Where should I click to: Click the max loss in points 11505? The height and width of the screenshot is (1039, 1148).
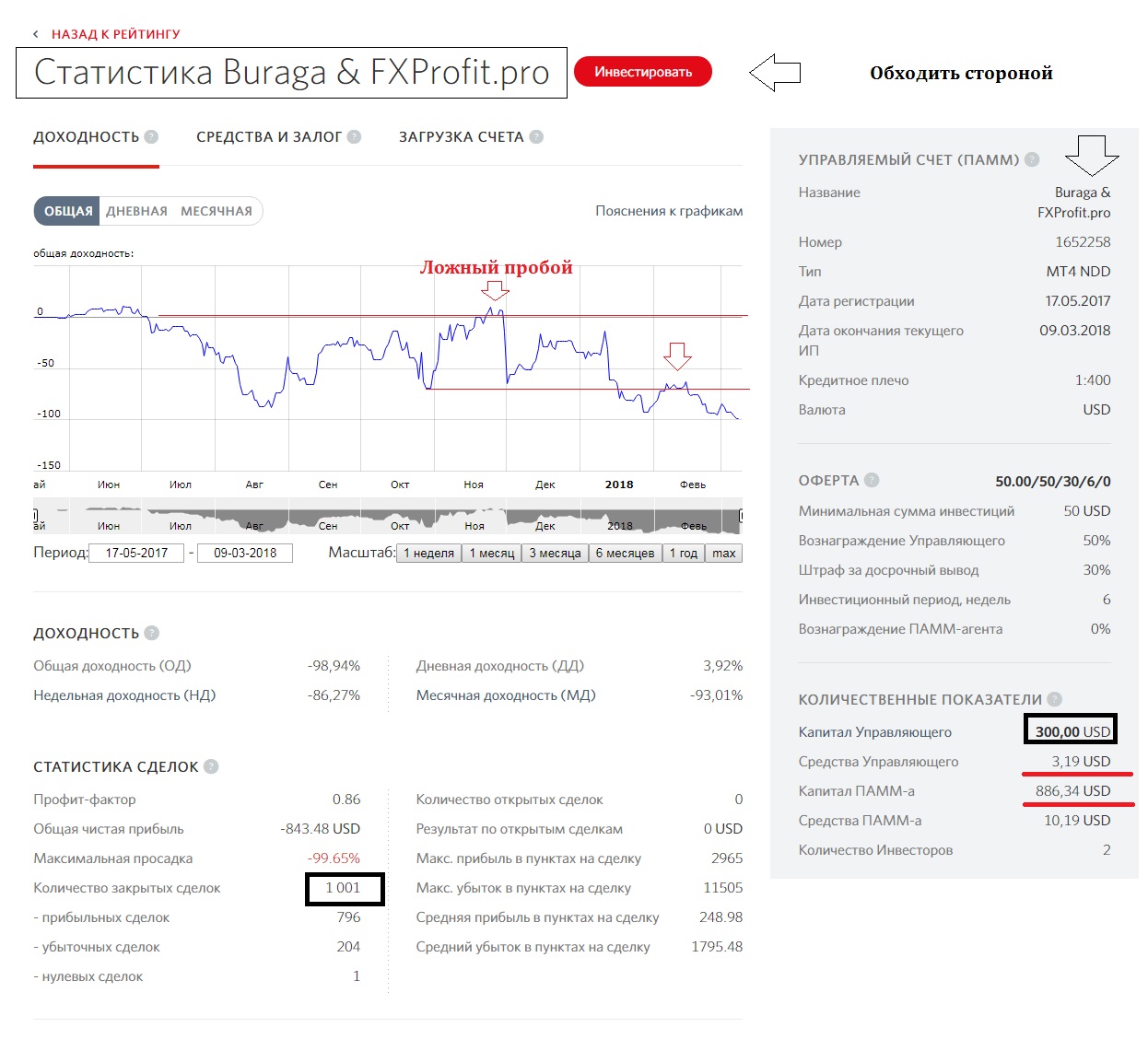[722, 888]
